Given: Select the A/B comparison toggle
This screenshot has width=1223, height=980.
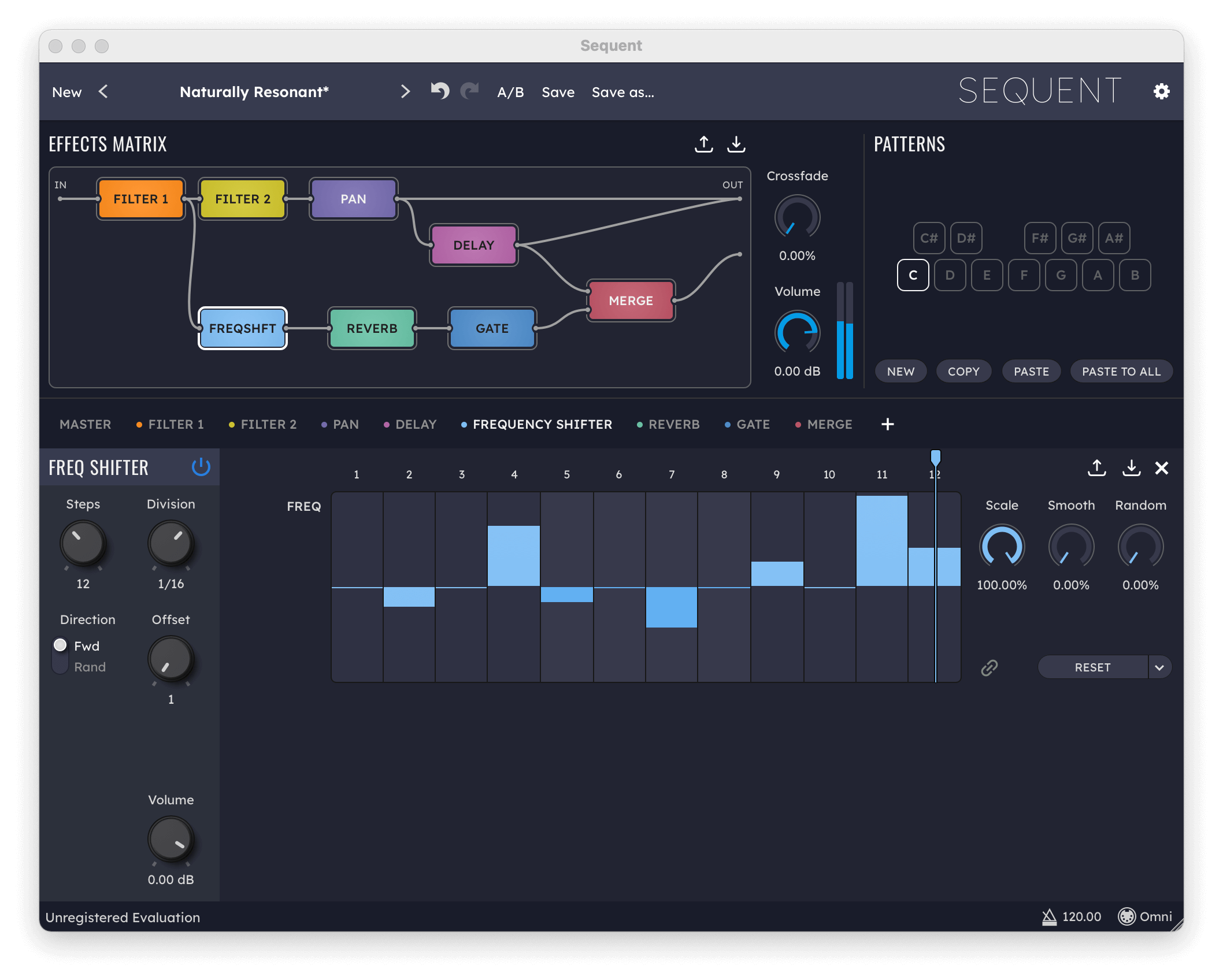Looking at the screenshot, I should click(510, 91).
